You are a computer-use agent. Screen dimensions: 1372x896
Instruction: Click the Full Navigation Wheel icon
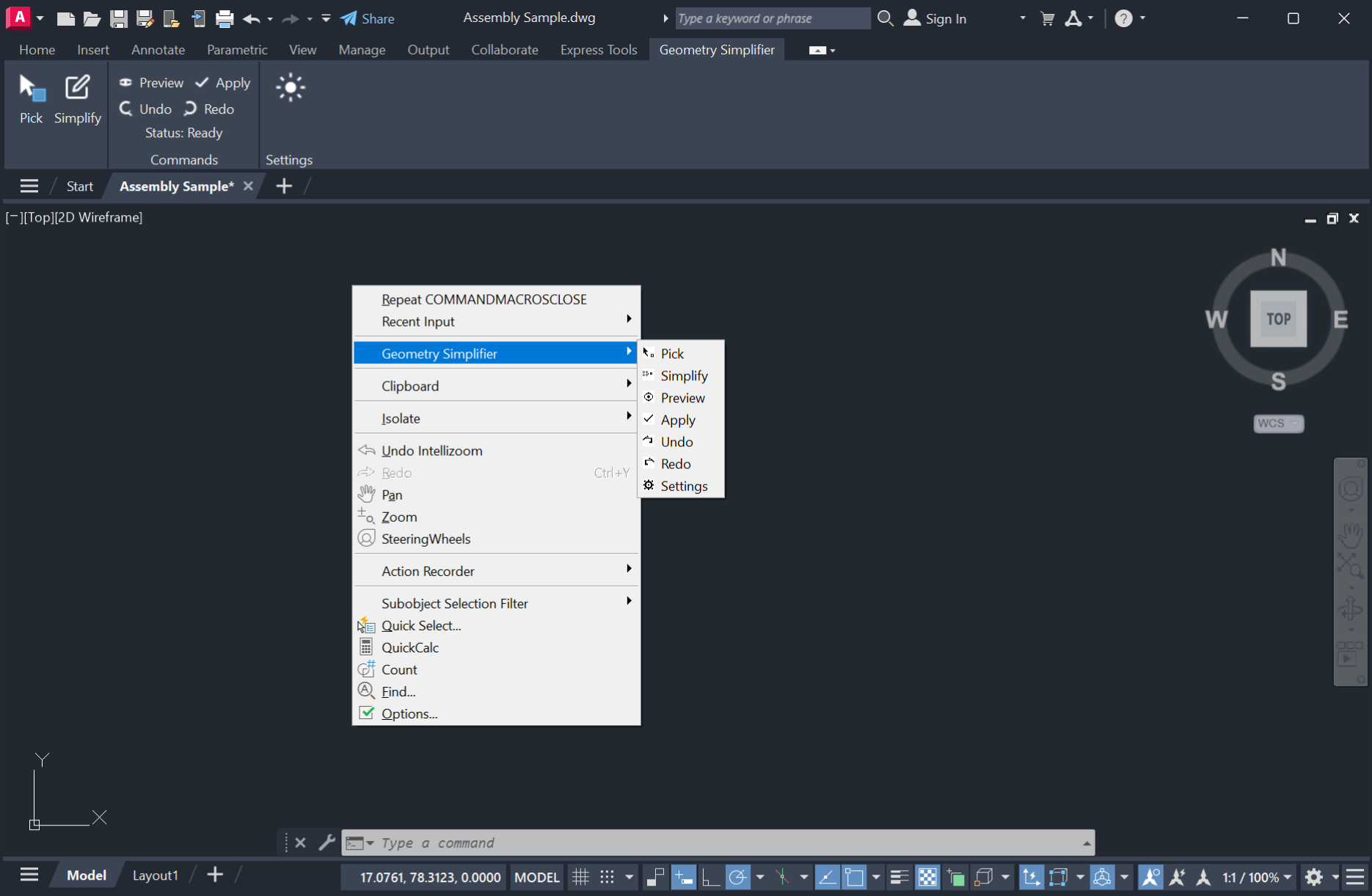[x=1351, y=489]
